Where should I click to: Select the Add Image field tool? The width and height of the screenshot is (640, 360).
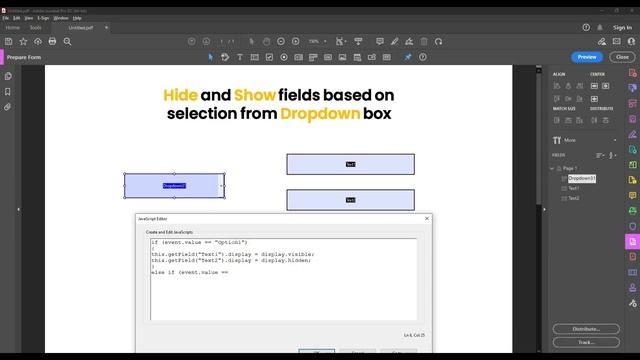click(x=342, y=57)
